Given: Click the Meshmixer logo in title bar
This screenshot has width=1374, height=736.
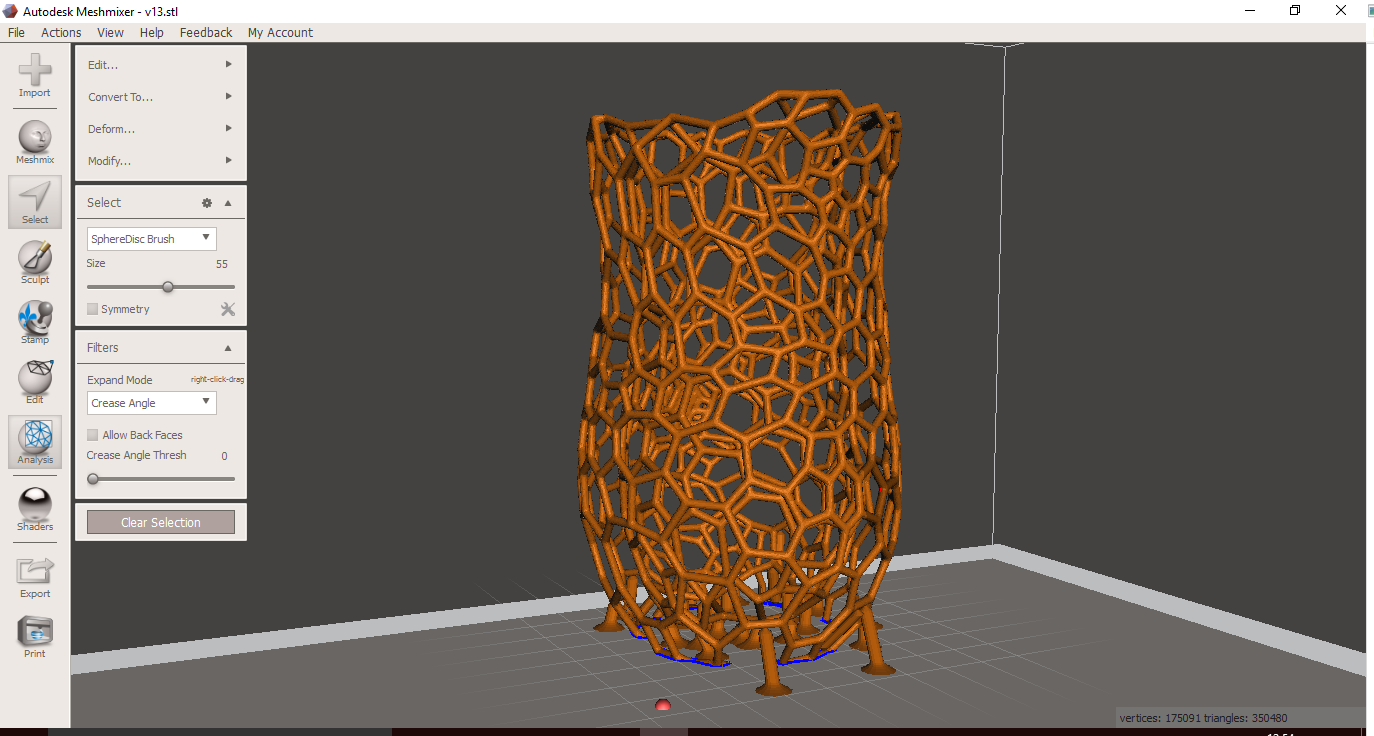Looking at the screenshot, I should click(x=9, y=10).
